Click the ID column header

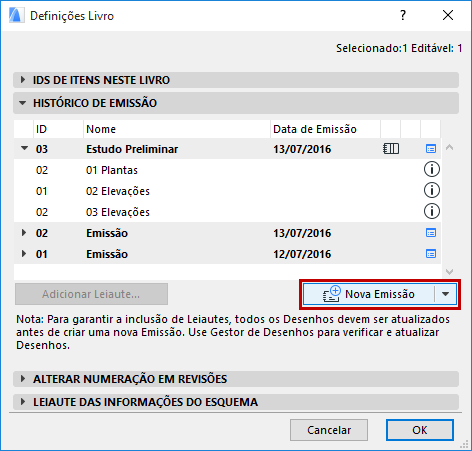point(58,129)
